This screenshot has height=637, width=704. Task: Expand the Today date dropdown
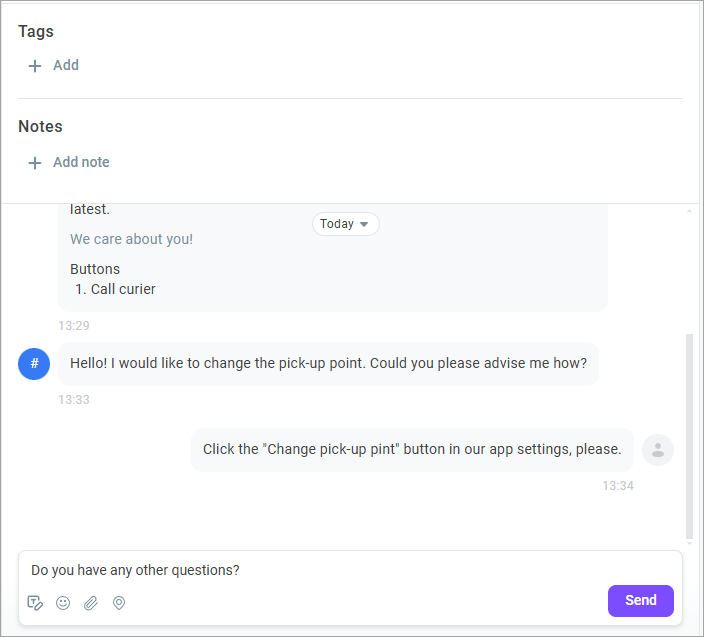tap(346, 224)
